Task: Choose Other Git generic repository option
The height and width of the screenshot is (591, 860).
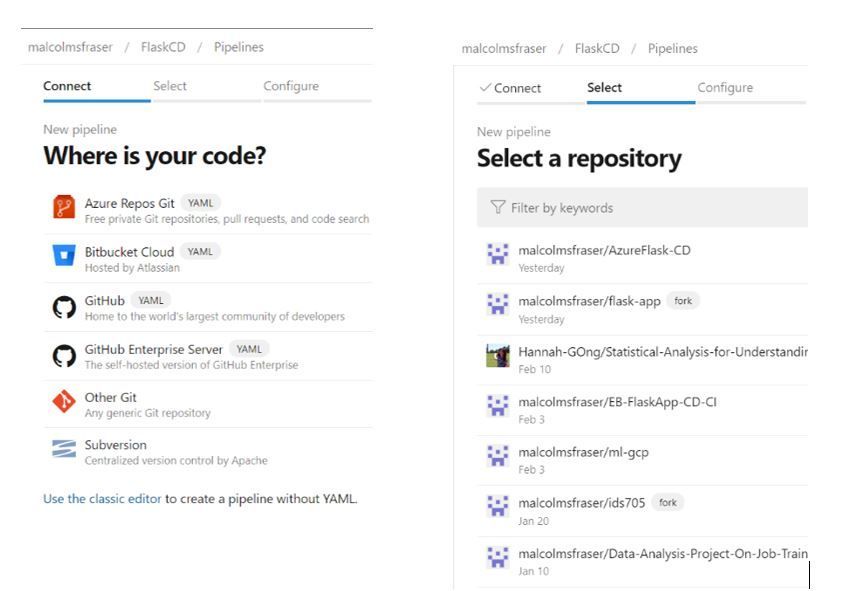Action: coord(208,404)
